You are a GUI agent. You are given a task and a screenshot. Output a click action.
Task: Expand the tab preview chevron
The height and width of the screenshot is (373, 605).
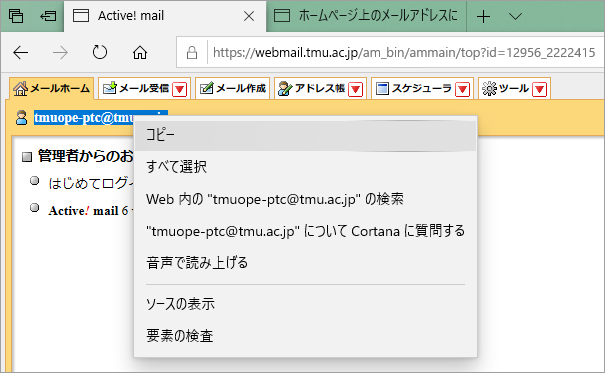(x=515, y=16)
